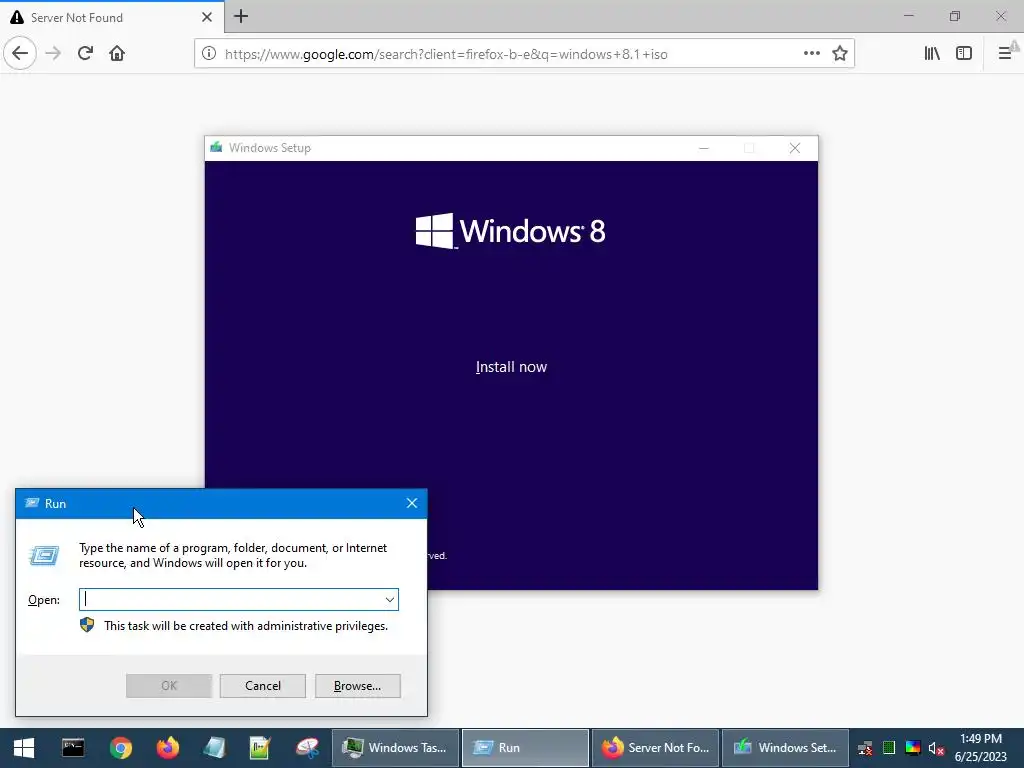
Task: Open the Firefox home page
Action: [x=117, y=53]
